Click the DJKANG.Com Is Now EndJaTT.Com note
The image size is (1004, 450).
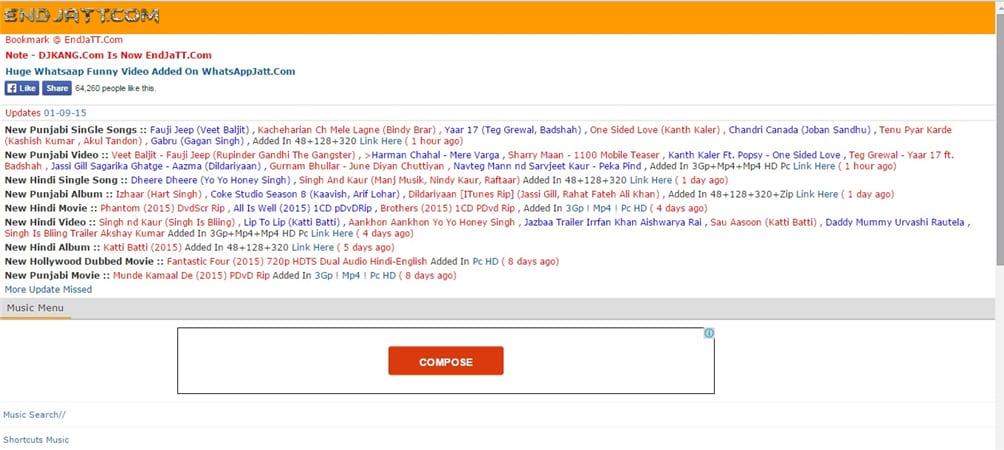(108, 56)
